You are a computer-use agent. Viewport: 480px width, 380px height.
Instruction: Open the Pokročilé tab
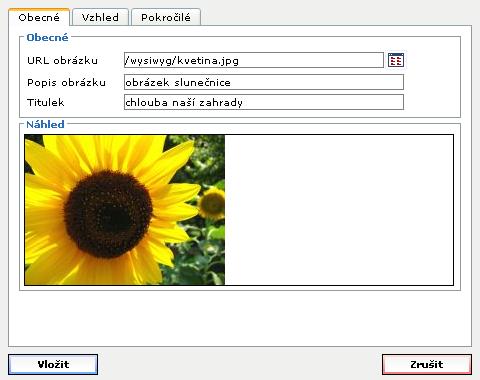(166, 17)
